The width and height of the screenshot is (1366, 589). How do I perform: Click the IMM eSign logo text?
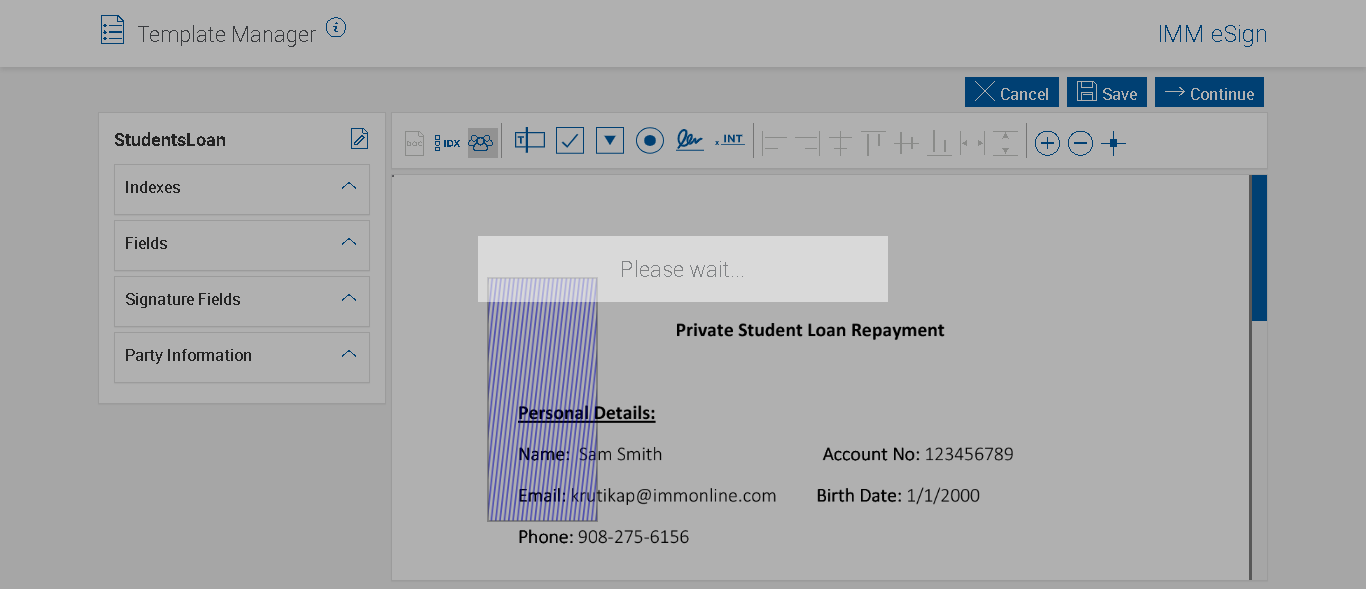point(1212,34)
